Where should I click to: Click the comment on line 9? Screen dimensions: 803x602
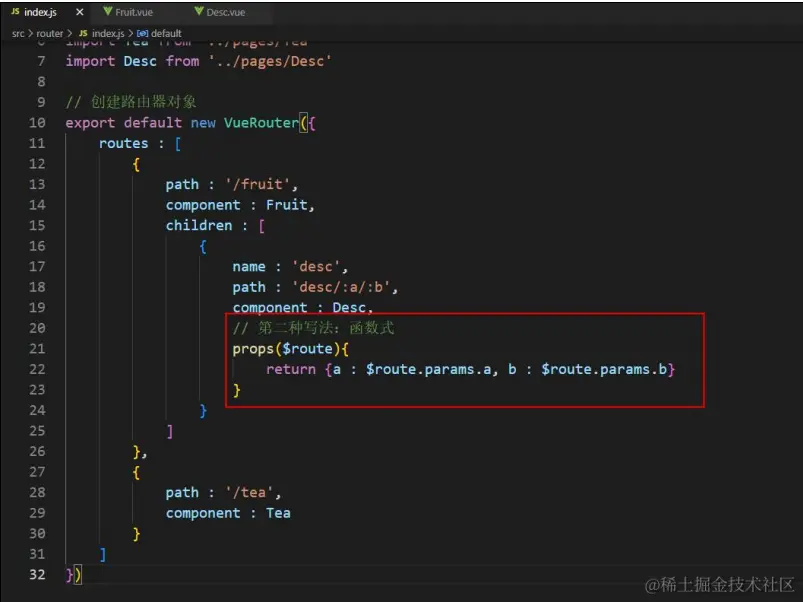coord(131,102)
